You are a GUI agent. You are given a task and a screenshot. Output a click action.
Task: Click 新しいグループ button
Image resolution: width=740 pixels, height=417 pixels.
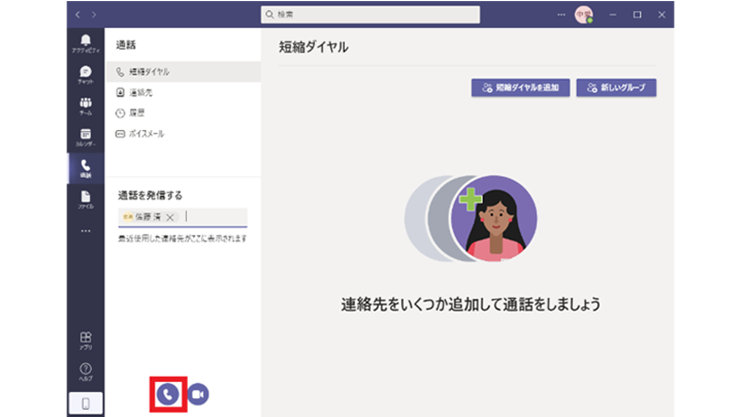coord(616,88)
